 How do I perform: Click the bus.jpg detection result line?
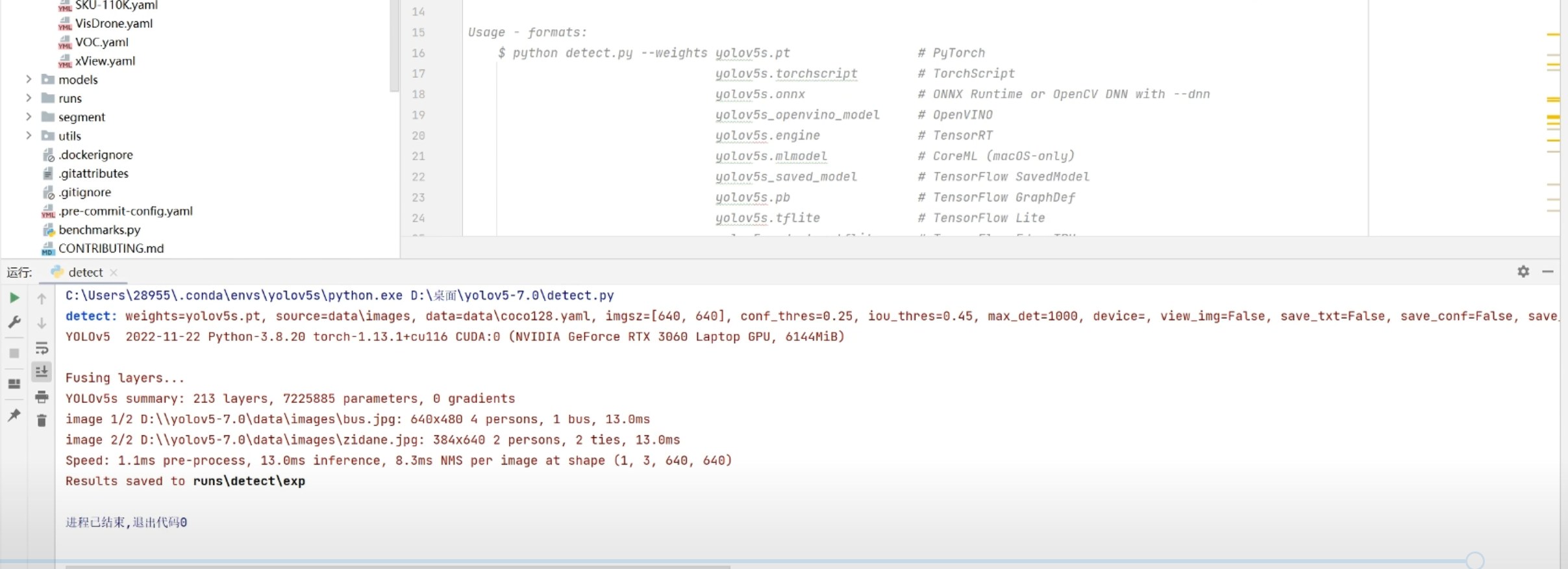tap(358, 420)
